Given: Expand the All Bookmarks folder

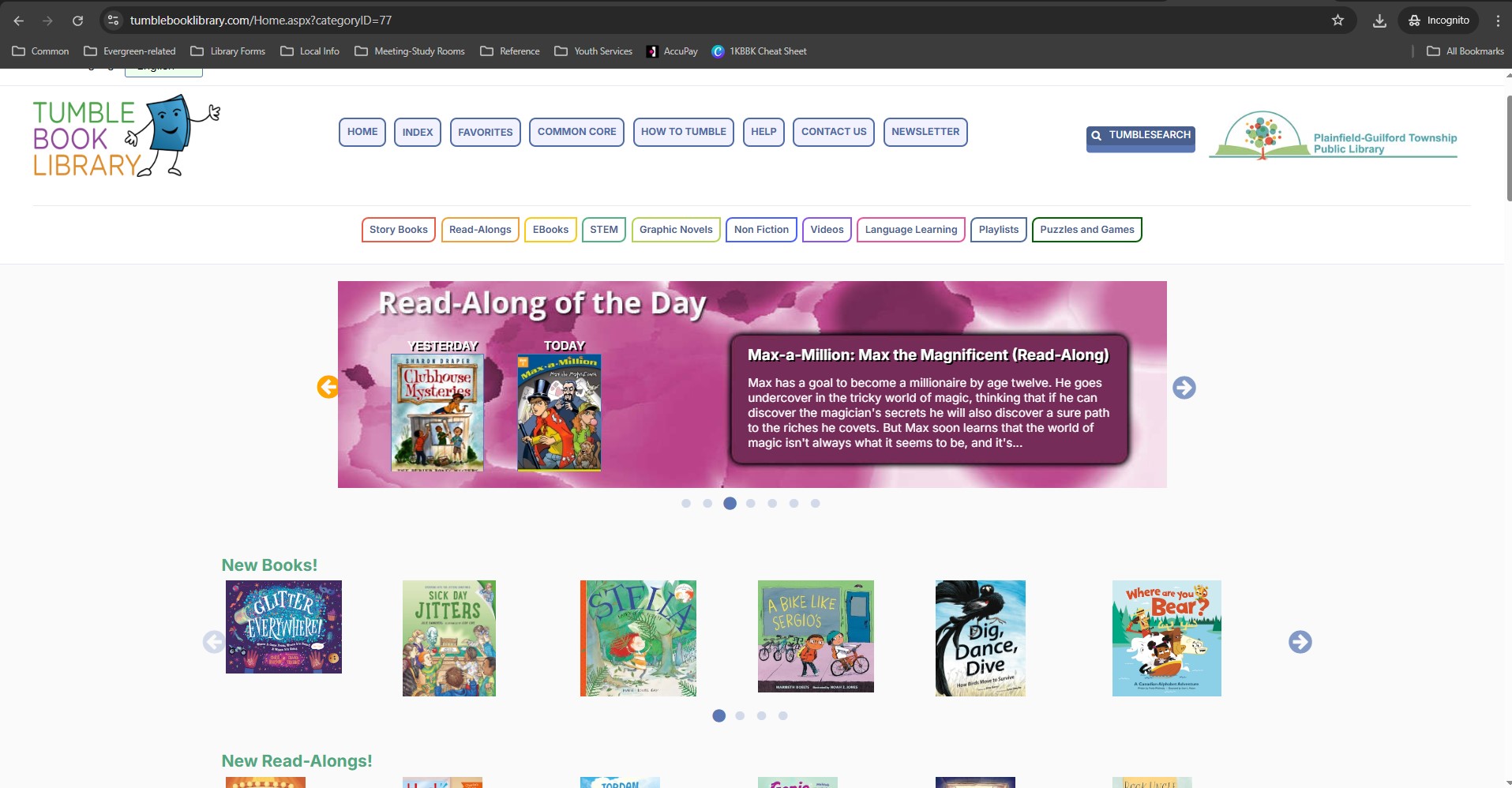Looking at the screenshot, I should (1465, 51).
